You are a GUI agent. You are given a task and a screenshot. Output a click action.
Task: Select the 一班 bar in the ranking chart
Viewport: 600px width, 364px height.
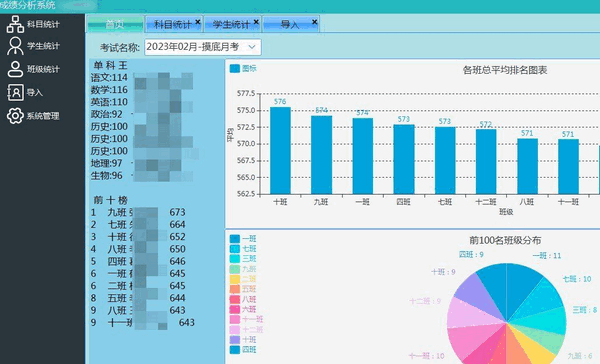[x=362, y=156]
